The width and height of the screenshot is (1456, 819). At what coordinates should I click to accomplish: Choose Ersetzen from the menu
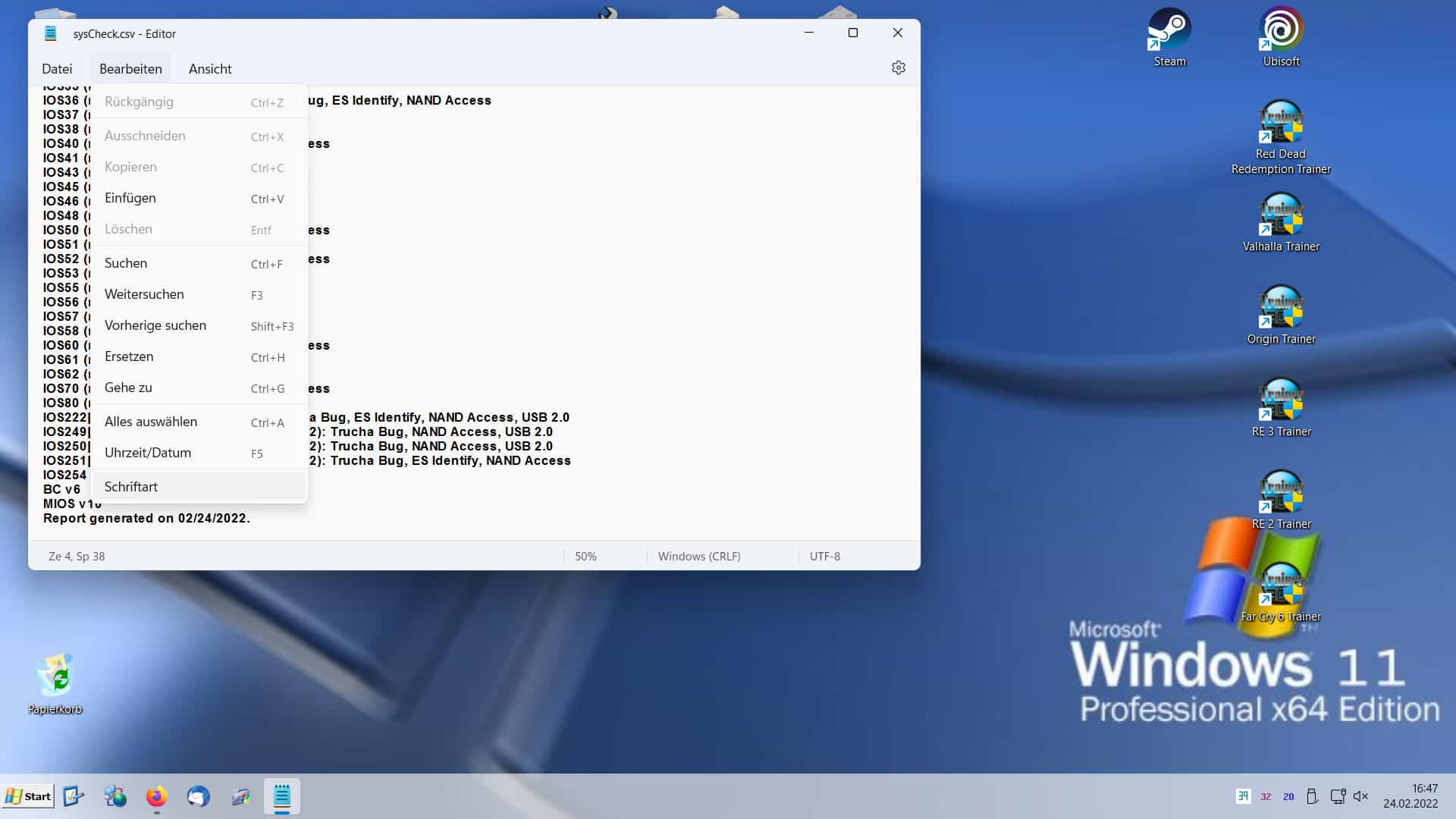pos(199,356)
